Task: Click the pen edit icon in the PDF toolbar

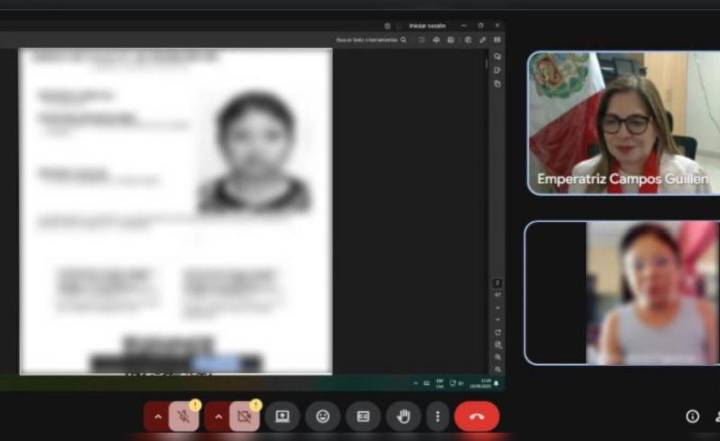Action: [x=483, y=40]
